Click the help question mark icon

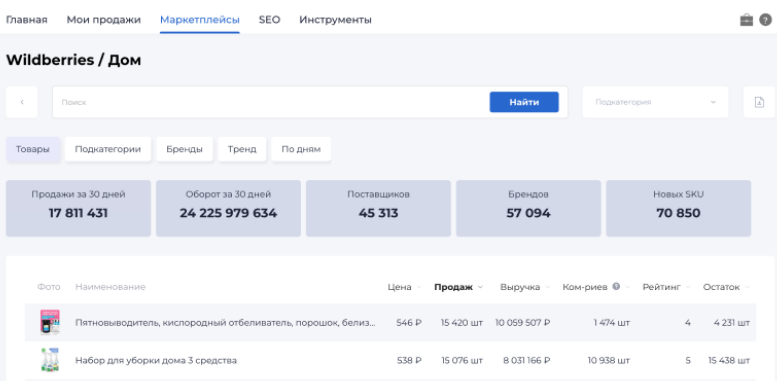pyautogui.click(x=766, y=20)
